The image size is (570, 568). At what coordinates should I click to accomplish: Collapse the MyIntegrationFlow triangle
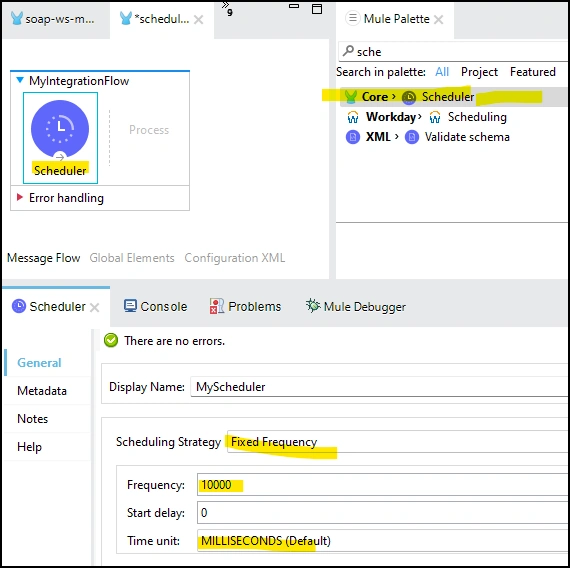coord(20,80)
